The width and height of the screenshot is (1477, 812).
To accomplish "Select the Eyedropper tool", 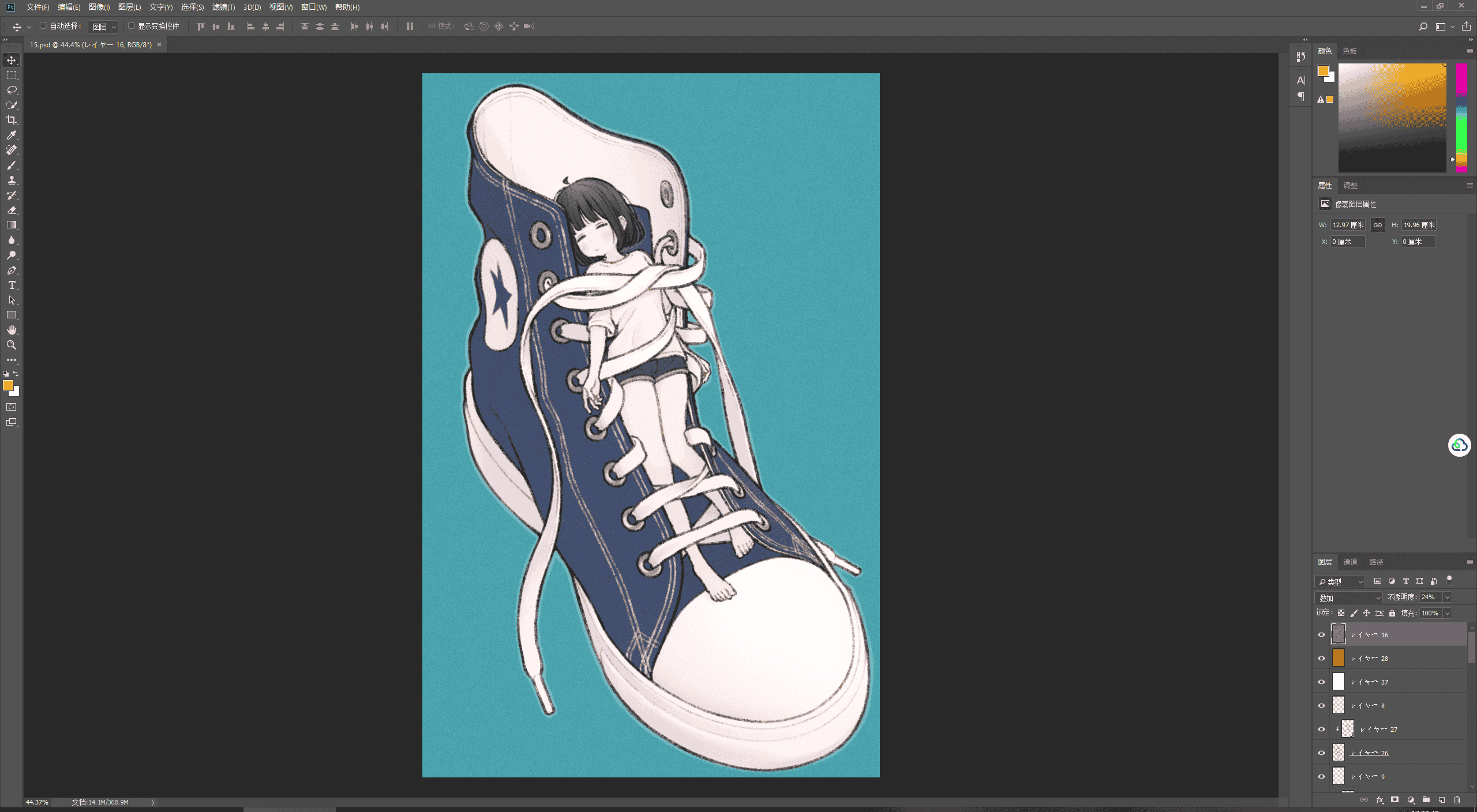I will (12, 135).
